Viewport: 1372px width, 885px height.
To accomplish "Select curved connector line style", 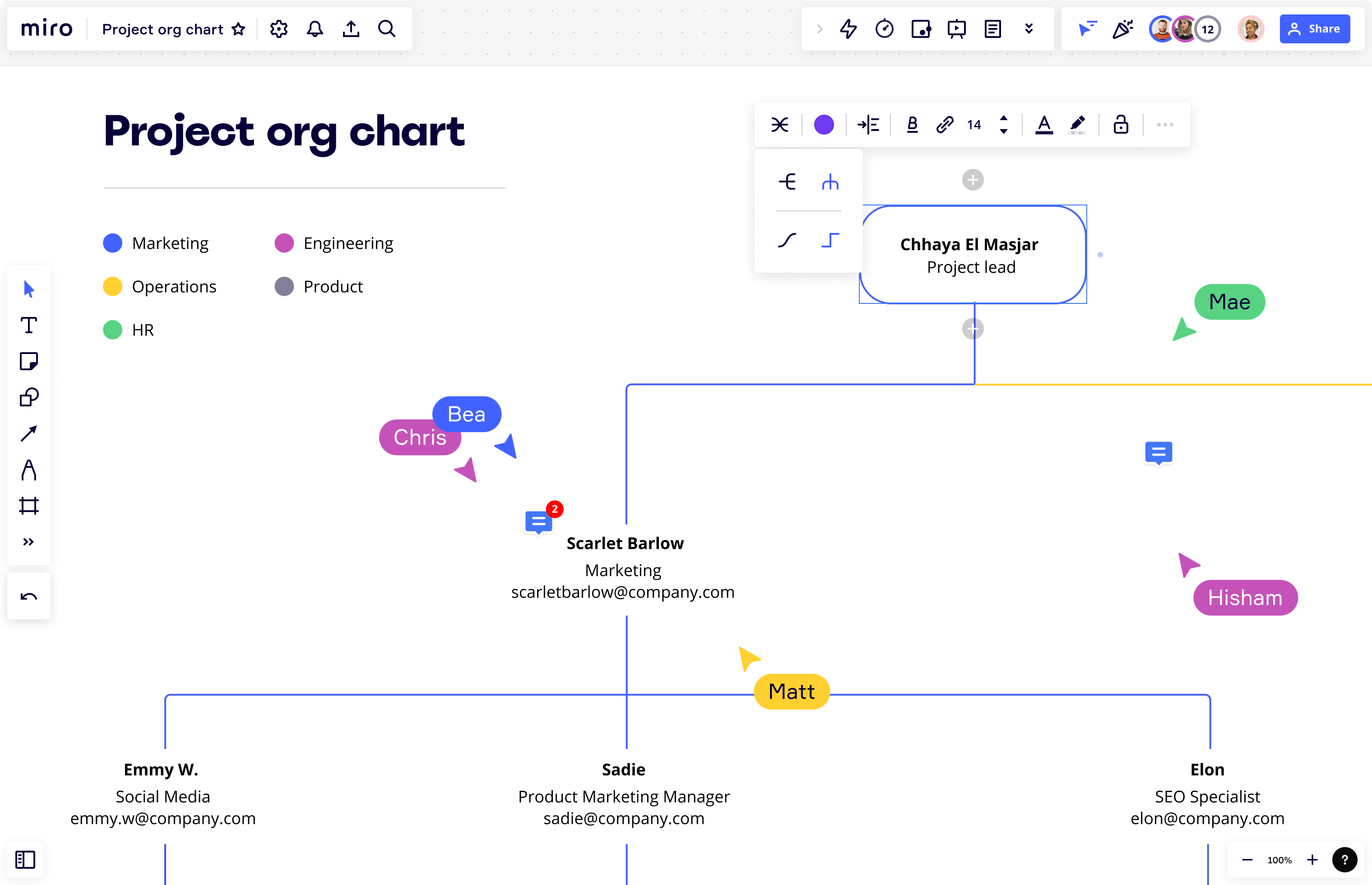I will 787,240.
